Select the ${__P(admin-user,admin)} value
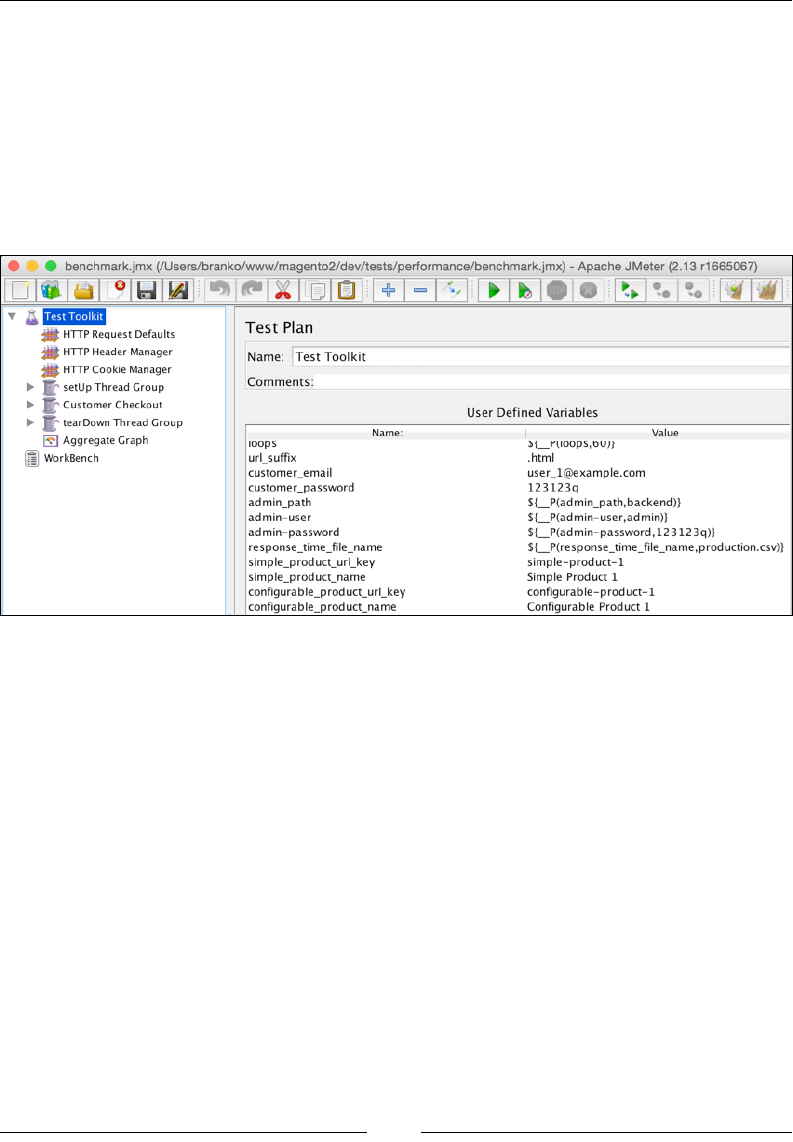 597,517
